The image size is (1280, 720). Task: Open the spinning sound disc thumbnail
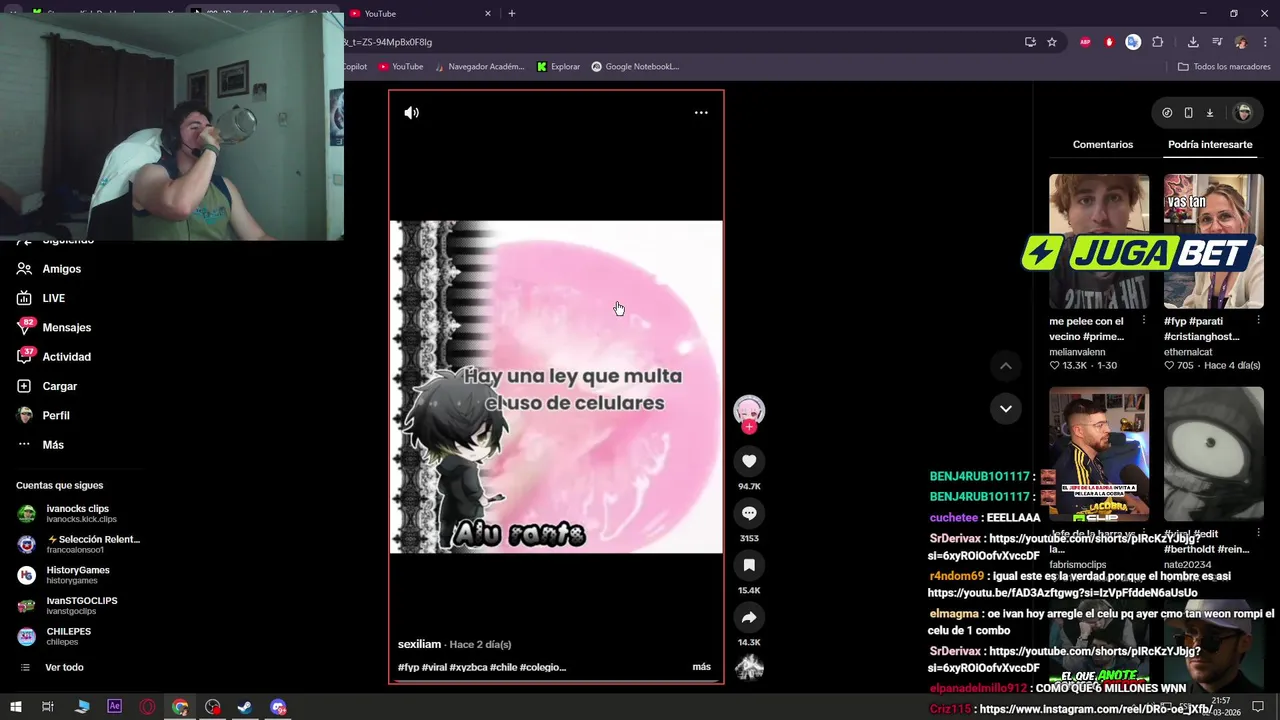pos(749,667)
